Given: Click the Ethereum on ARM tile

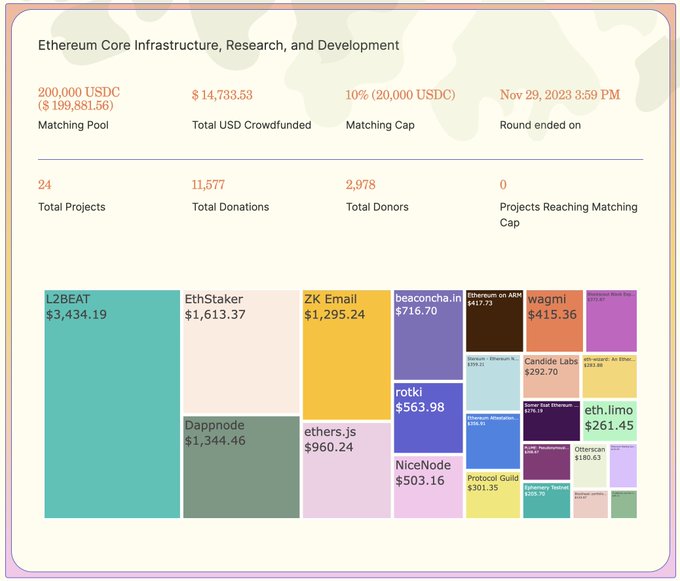Looking at the screenshot, I should [x=494, y=321].
